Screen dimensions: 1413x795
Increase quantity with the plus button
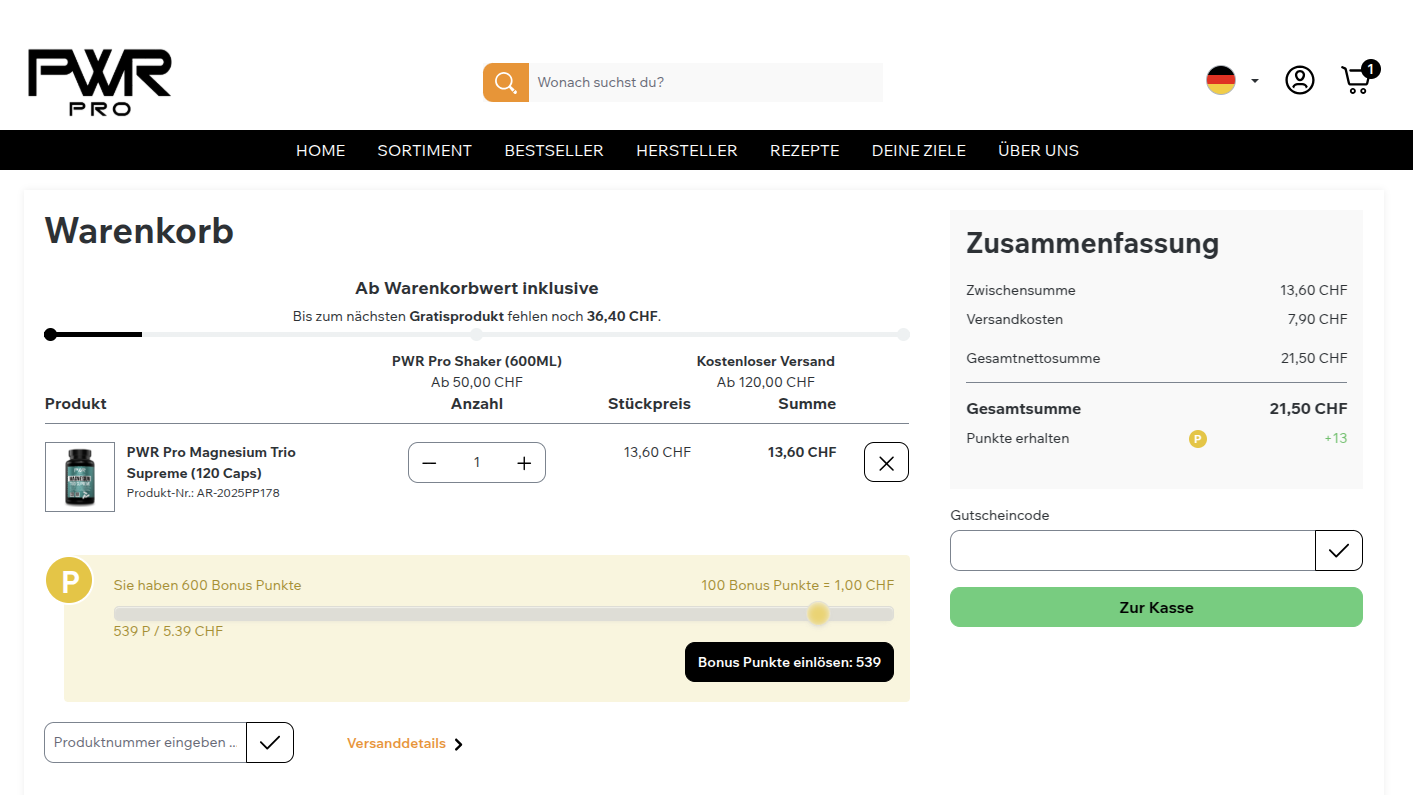tap(524, 463)
